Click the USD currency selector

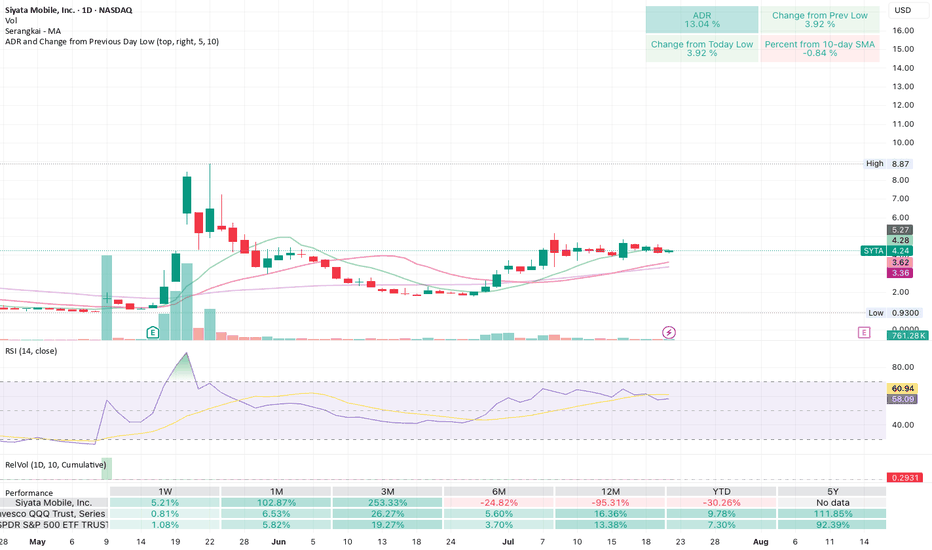point(903,10)
